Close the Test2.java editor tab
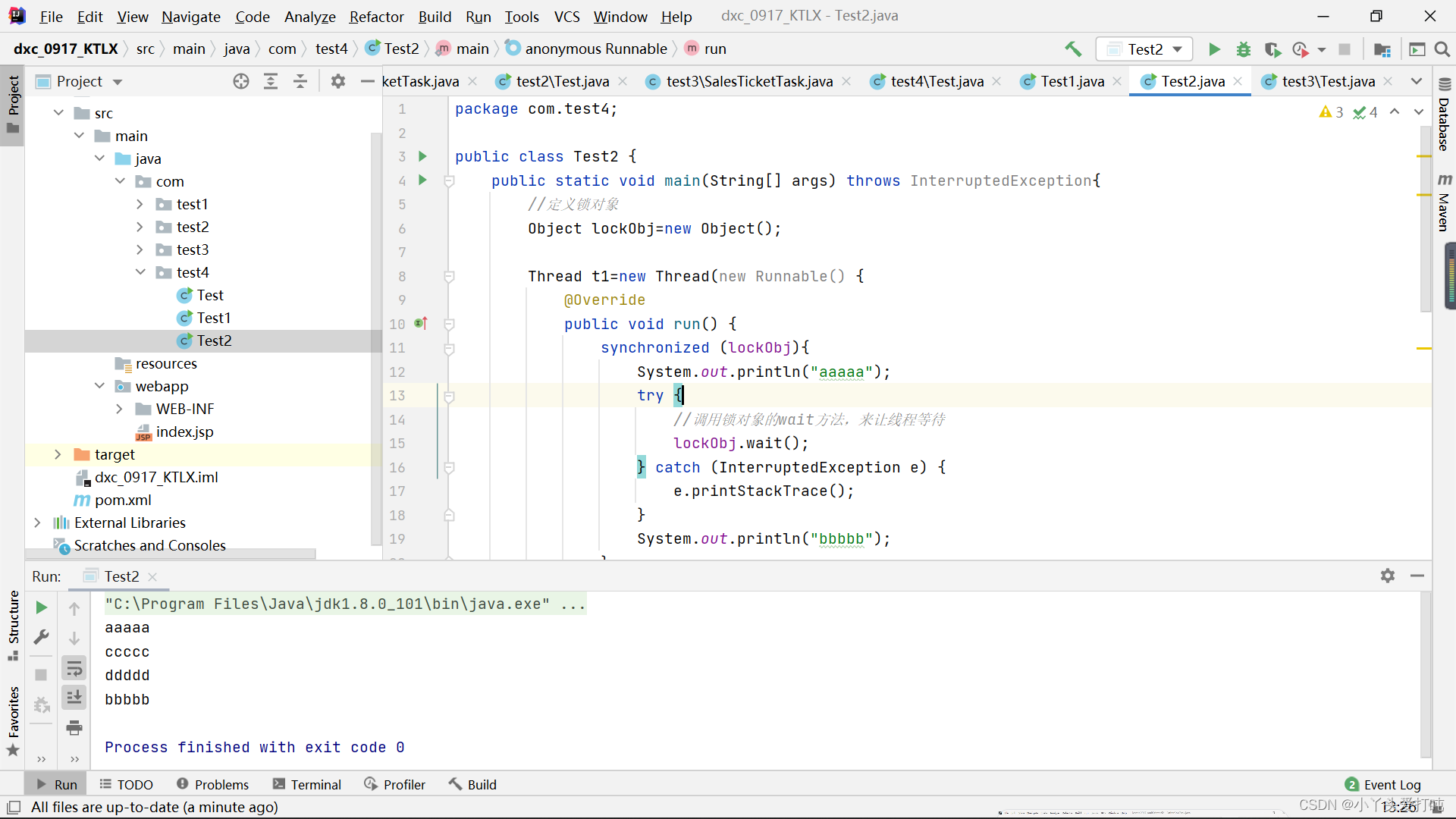This screenshot has width=1456, height=819. click(1238, 81)
